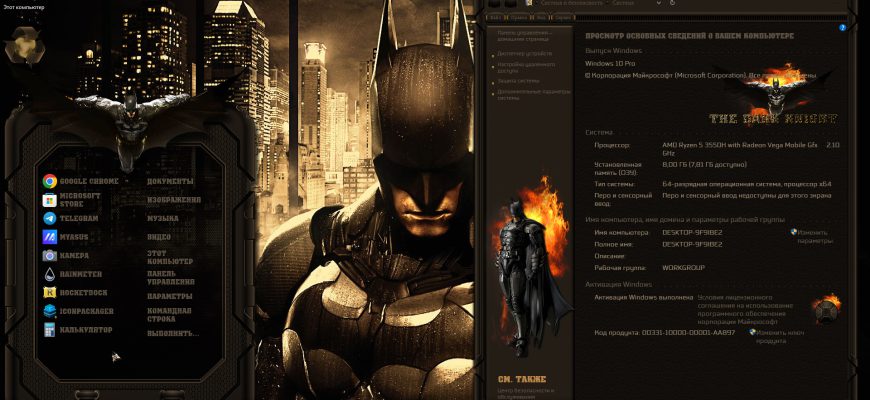Viewport: 870px width, 400px height.
Task: Start Rainmeter from the menu
Action: click(x=72, y=274)
